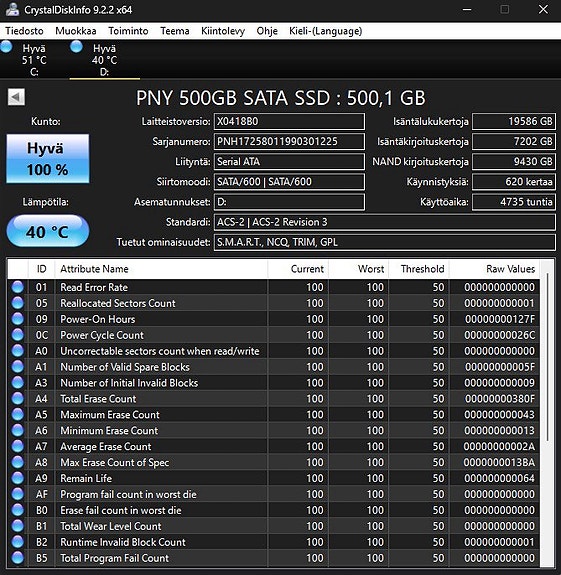Open the Muokkaa menu
This screenshot has width=561, height=575.
(x=76, y=31)
